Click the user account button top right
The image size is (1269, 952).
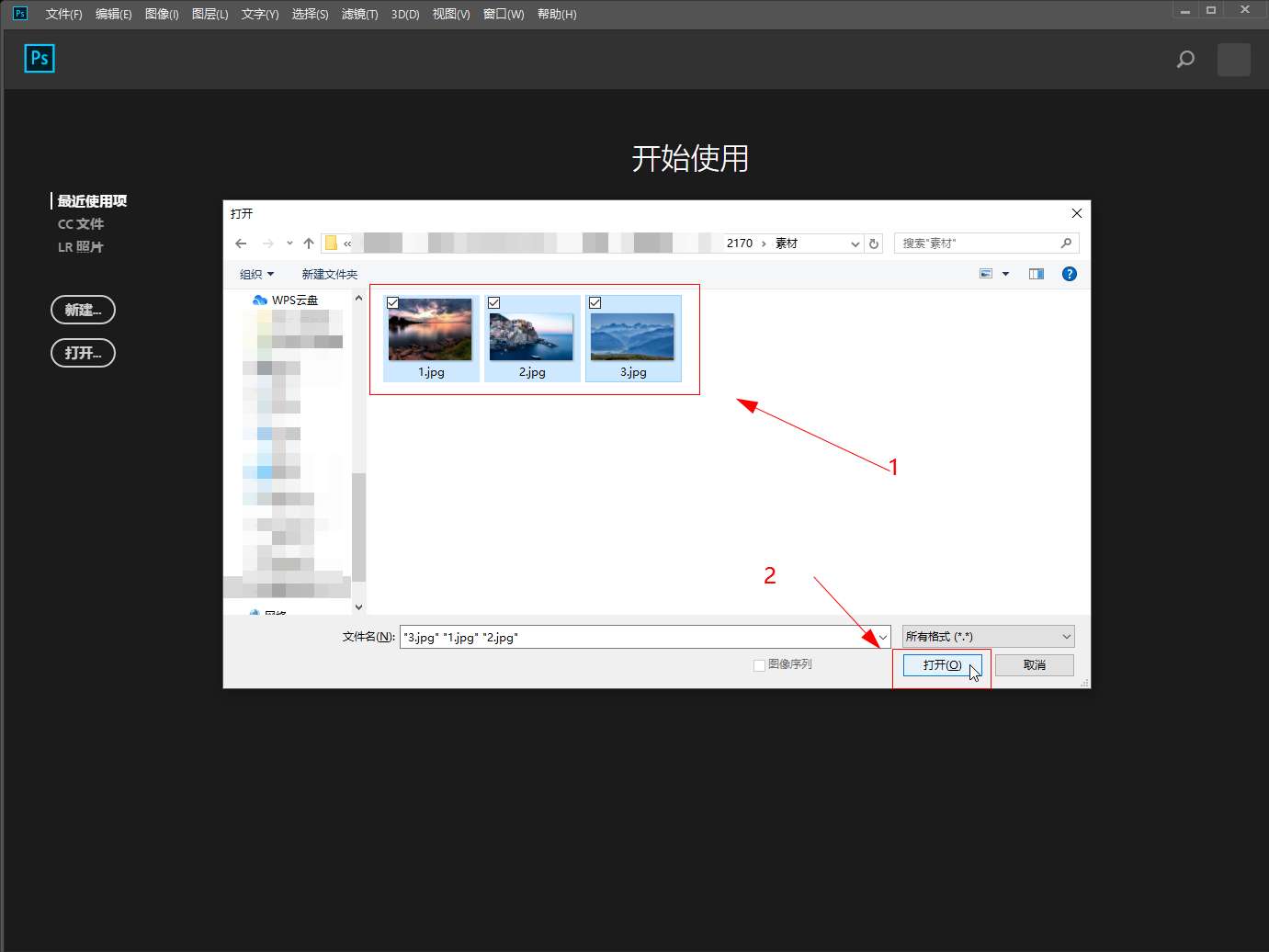click(1234, 60)
